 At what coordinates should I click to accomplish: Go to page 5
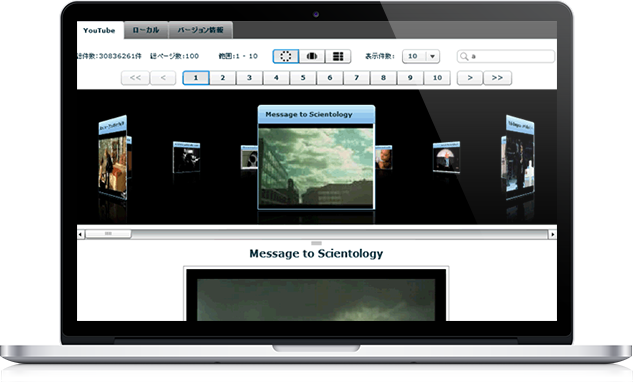pyautogui.click(x=303, y=78)
